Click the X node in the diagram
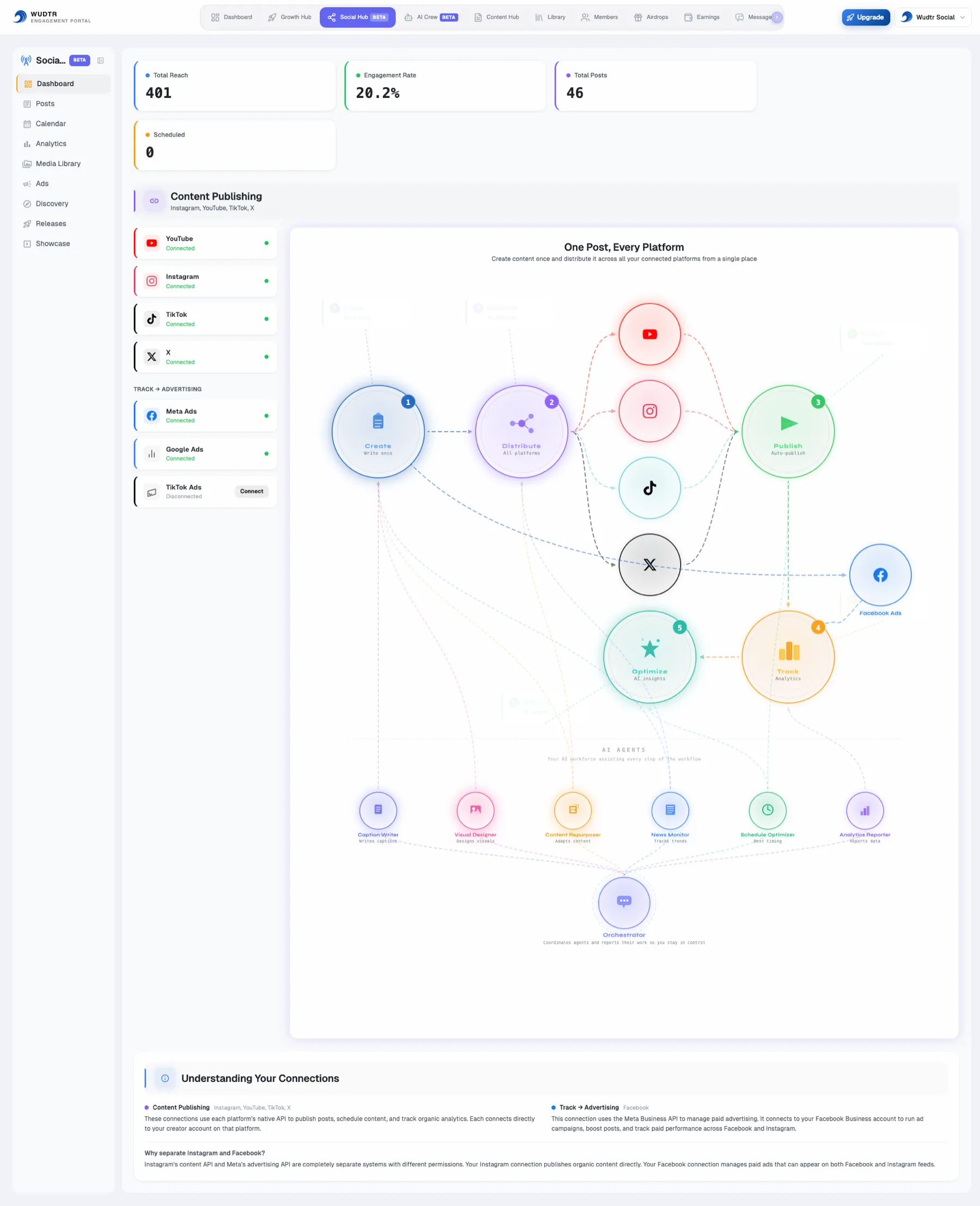 [x=650, y=565]
